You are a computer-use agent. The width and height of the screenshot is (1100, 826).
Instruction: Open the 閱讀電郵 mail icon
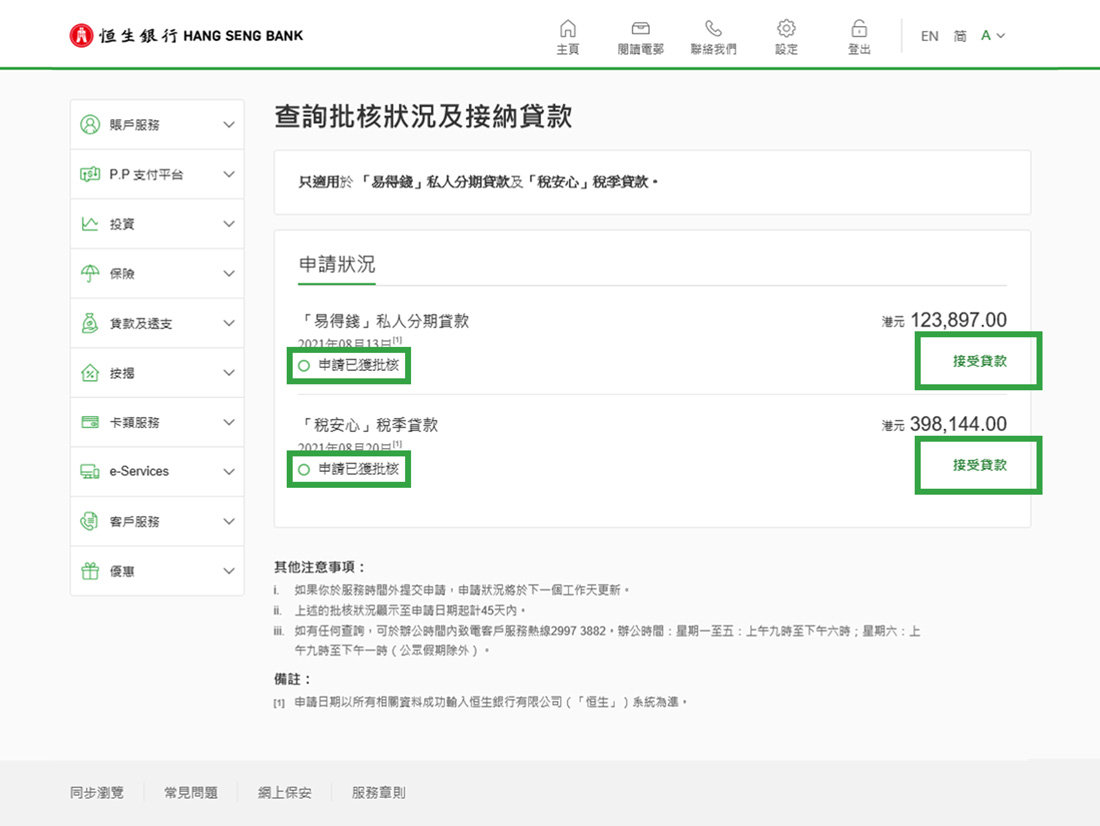point(640,29)
